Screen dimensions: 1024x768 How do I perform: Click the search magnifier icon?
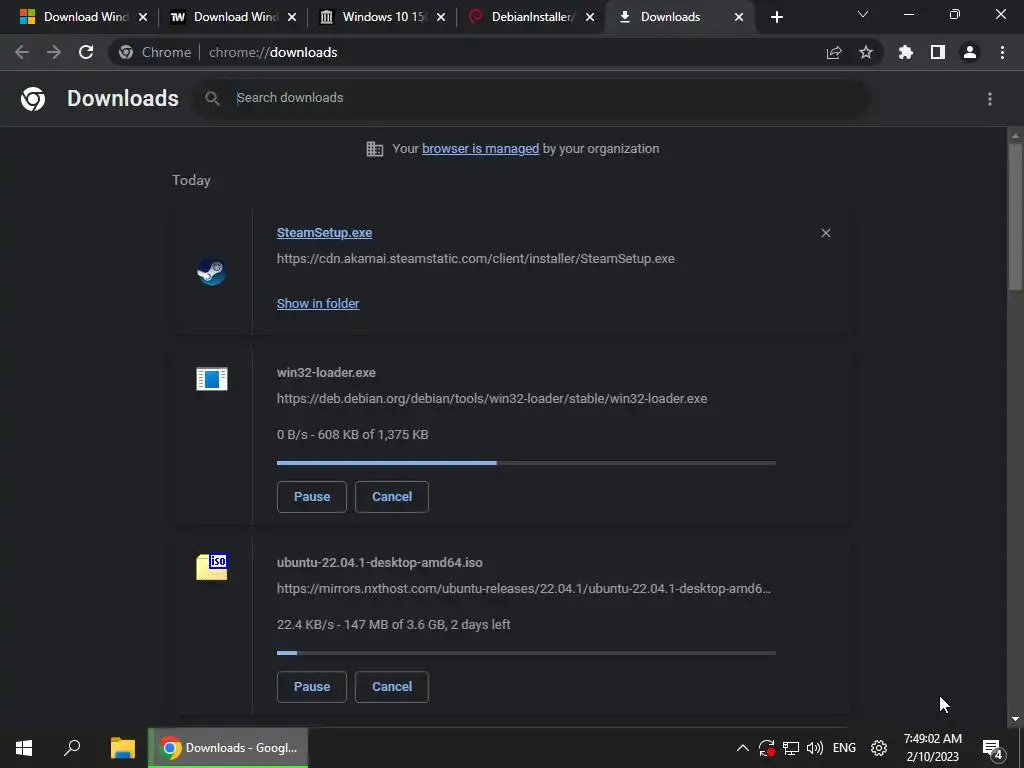212,99
